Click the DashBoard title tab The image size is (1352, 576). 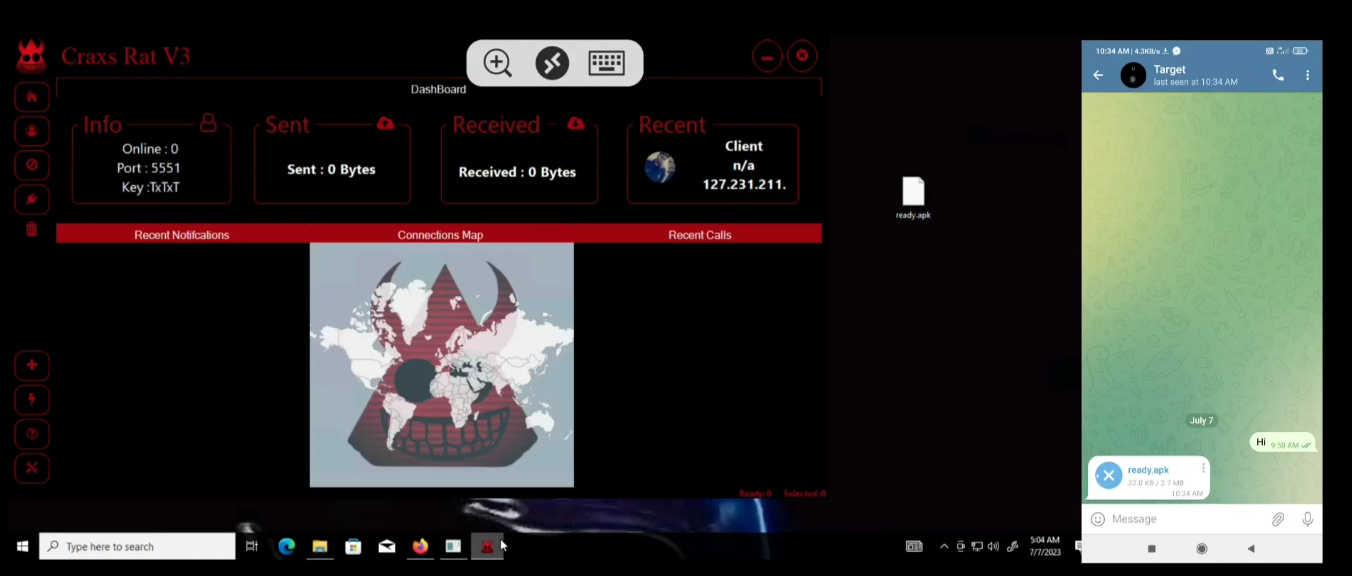[x=438, y=89]
